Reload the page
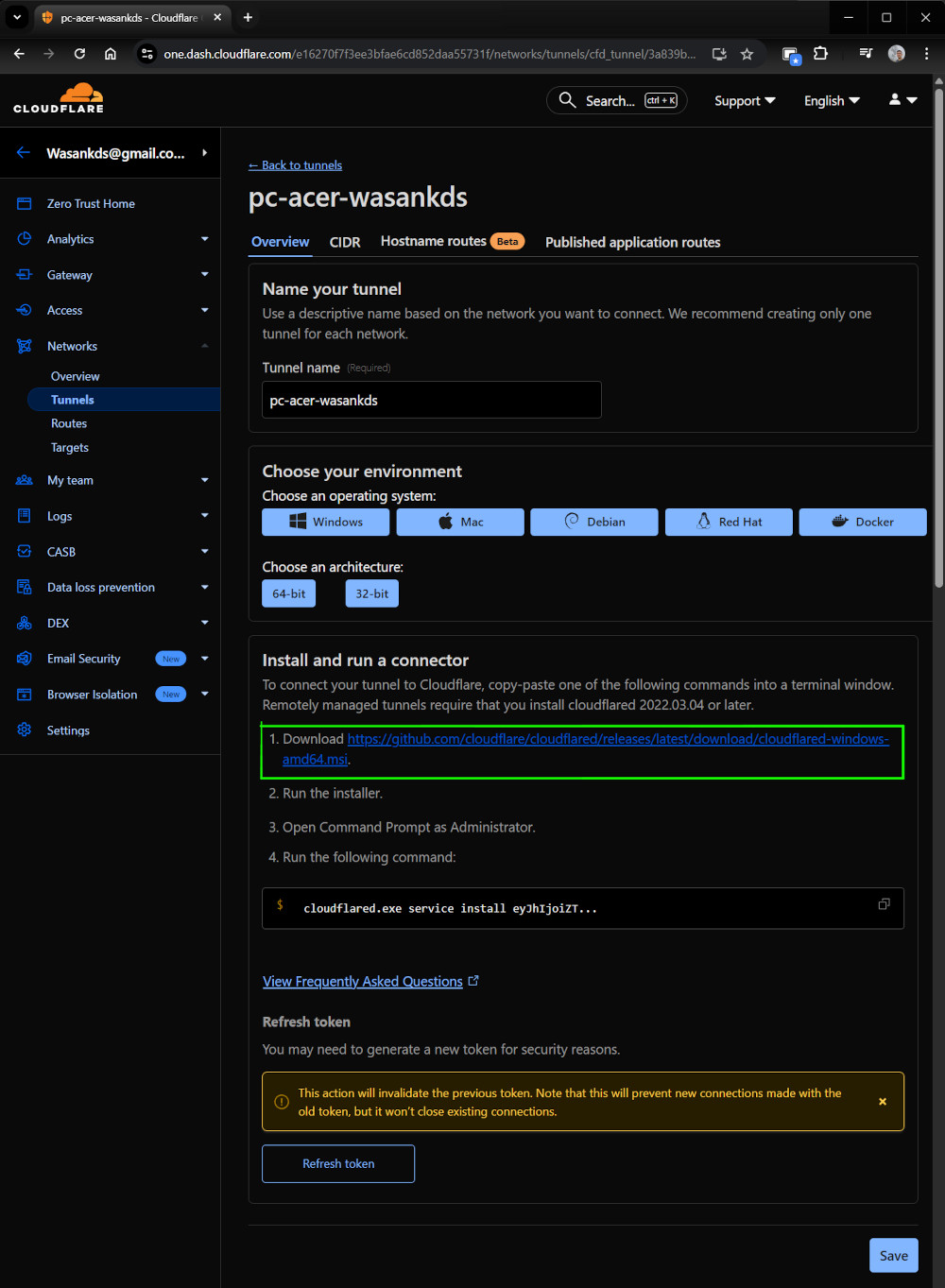The width and height of the screenshot is (945, 1288). coord(79,54)
